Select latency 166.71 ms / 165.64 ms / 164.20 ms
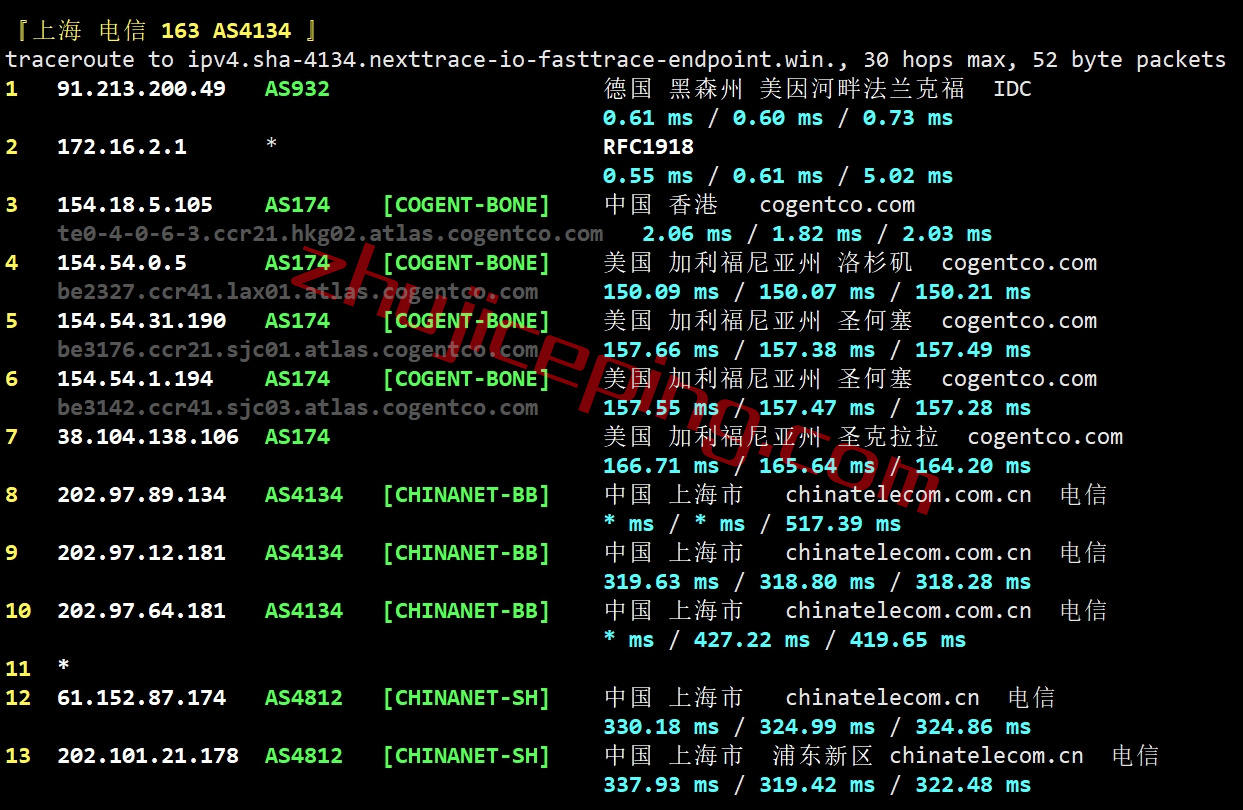Image resolution: width=1243 pixels, height=810 pixels. click(x=817, y=466)
